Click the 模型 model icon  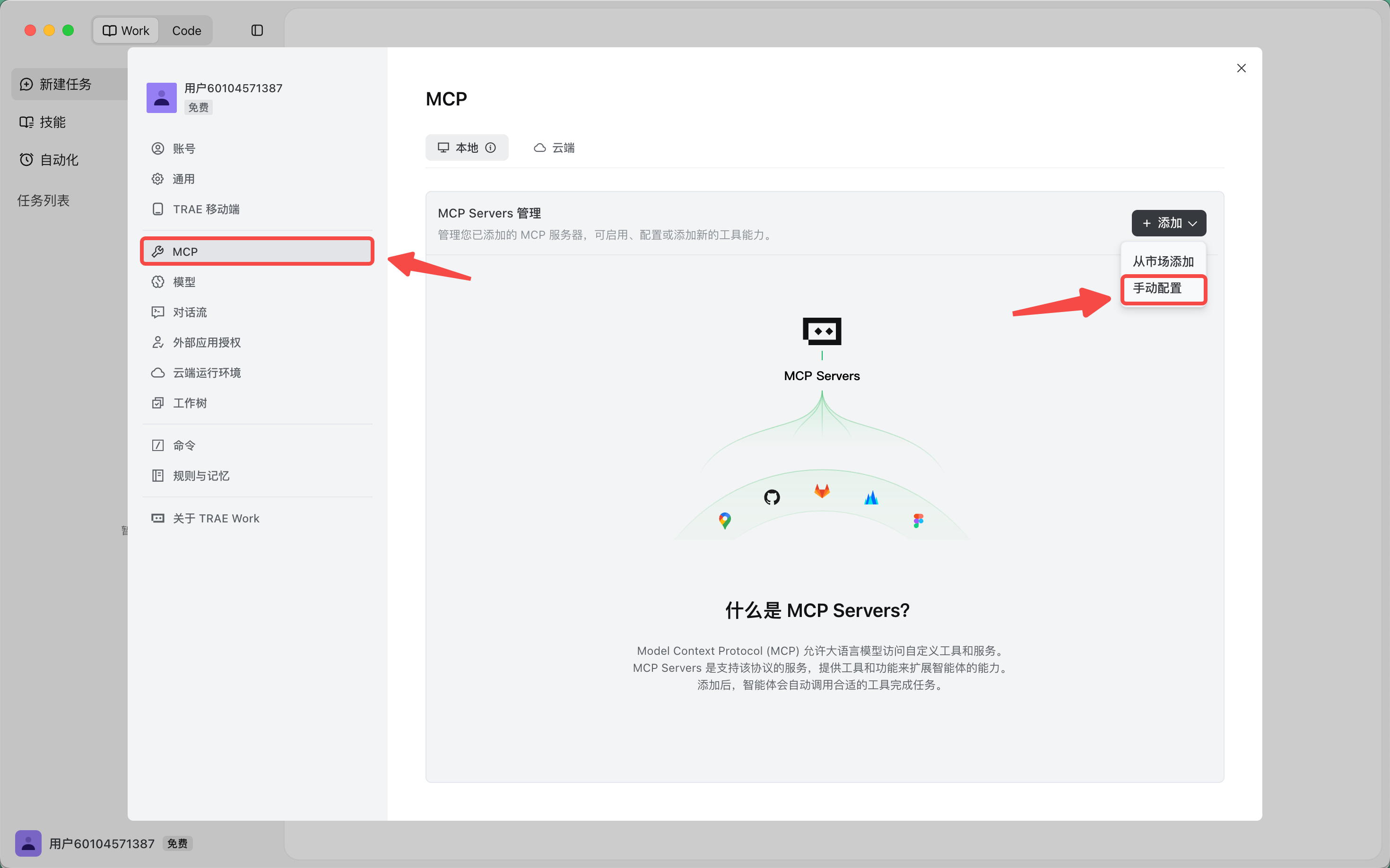coord(158,282)
